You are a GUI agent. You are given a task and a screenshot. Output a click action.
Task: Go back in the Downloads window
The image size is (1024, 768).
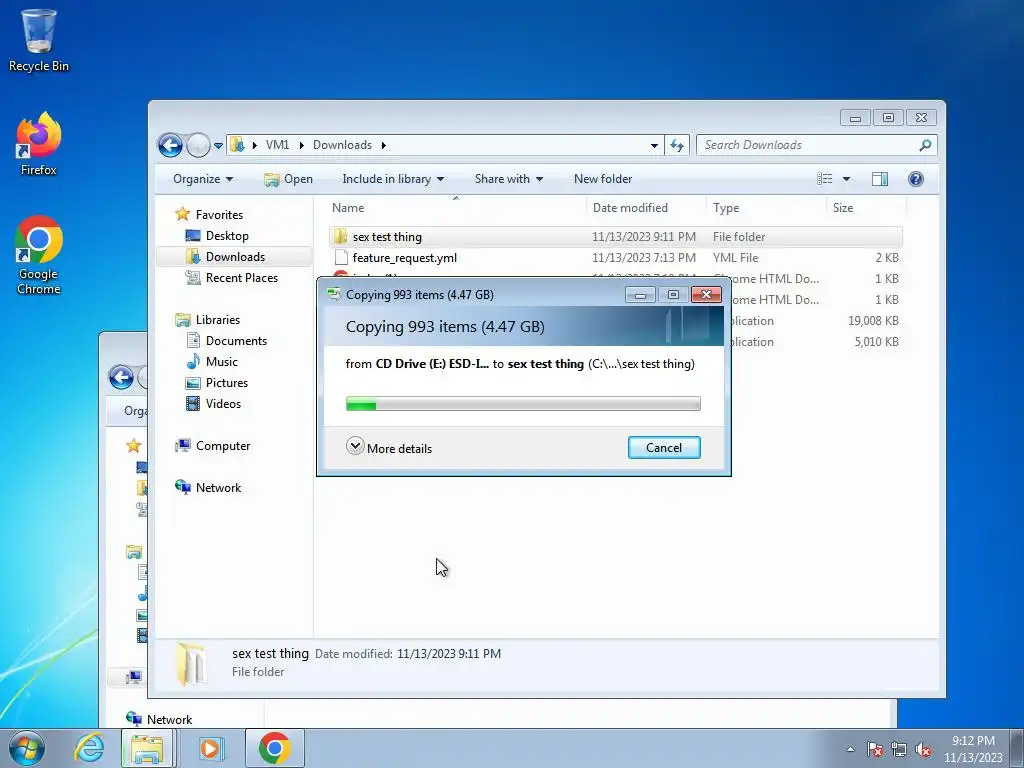click(x=170, y=145)
